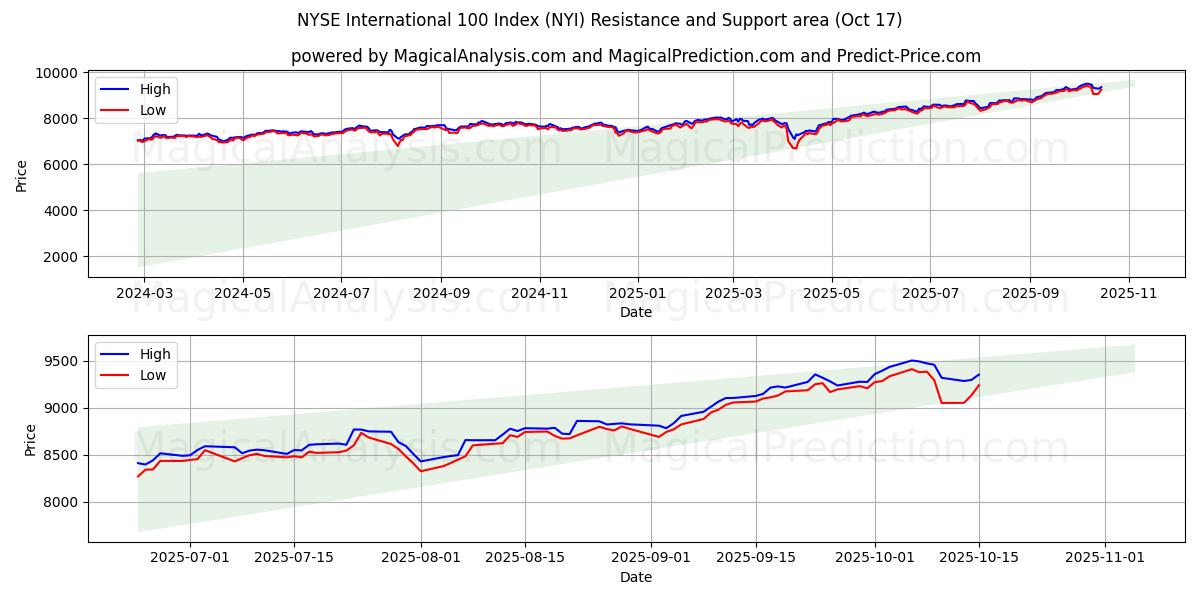
Task: Click the 2025-11-01 date tick label
Action: coord(1105,559)
